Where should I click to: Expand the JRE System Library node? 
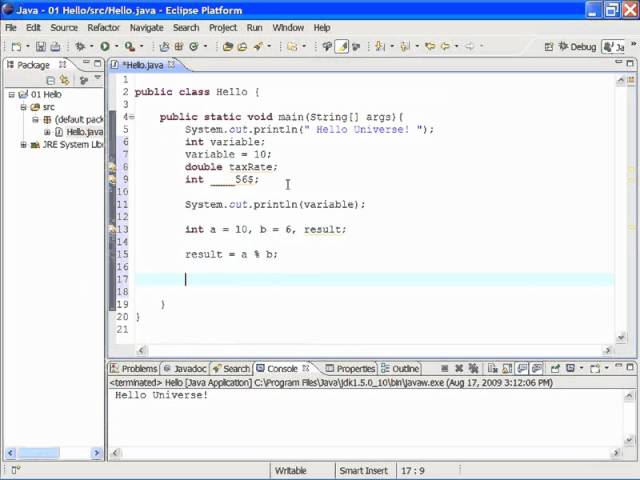tap(24, 145)
